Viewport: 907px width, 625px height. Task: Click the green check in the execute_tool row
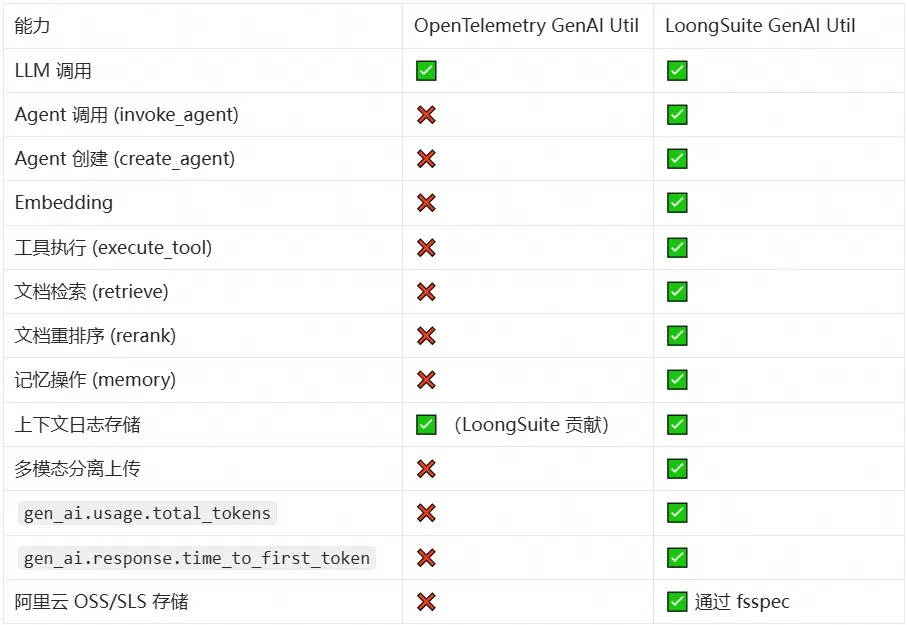click(x=677, y=247)
